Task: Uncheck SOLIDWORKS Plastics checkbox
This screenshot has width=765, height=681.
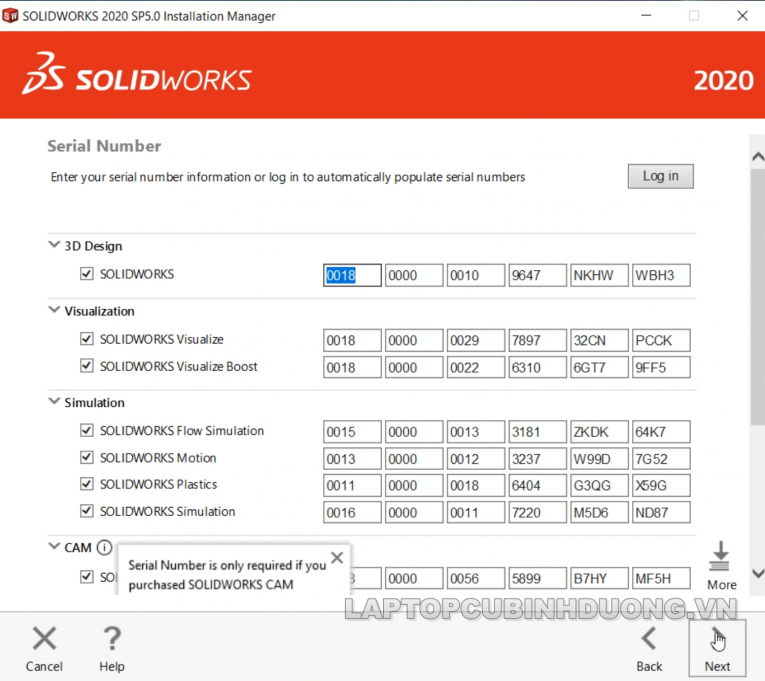Action: [x=87, y=484]
